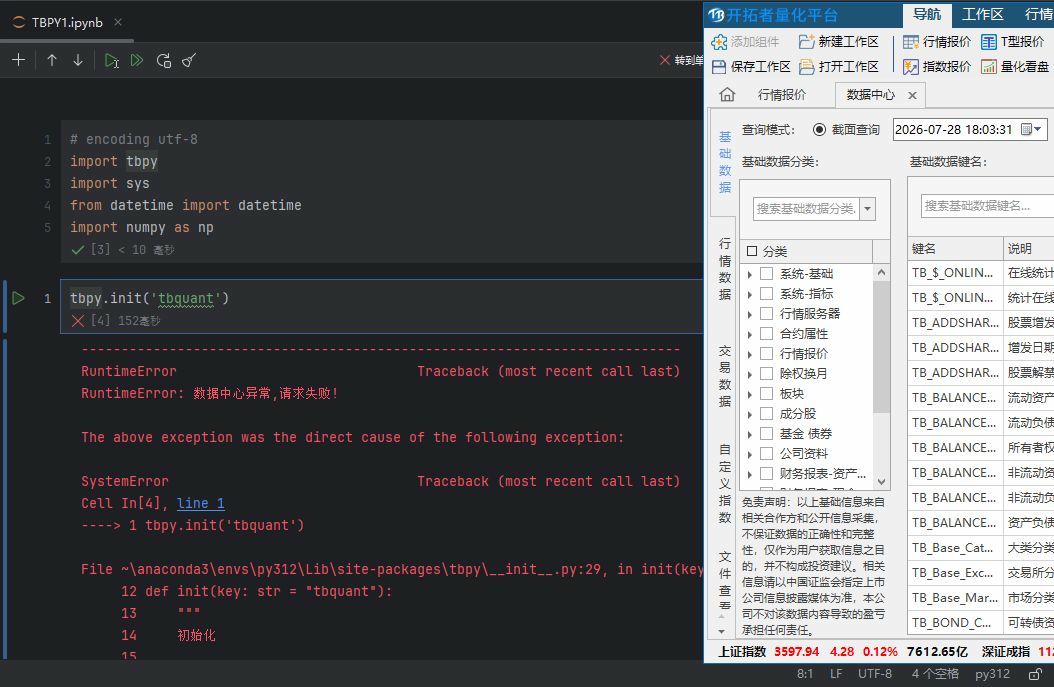Select the 截面查询 radio button

pos(819,130)
